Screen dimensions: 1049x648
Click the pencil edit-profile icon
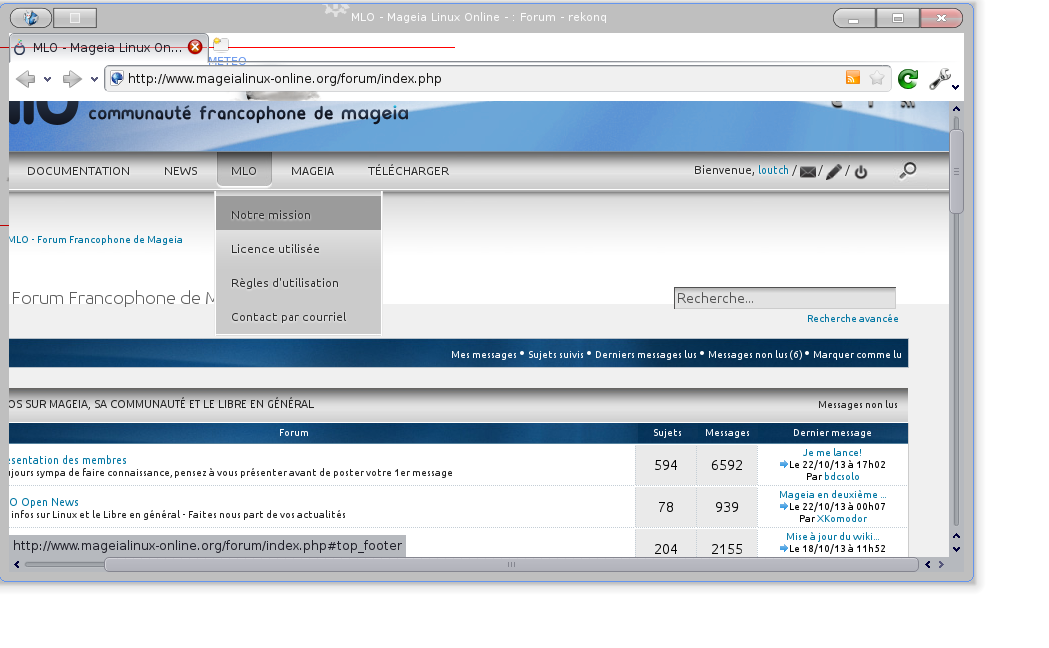(834, 171)
